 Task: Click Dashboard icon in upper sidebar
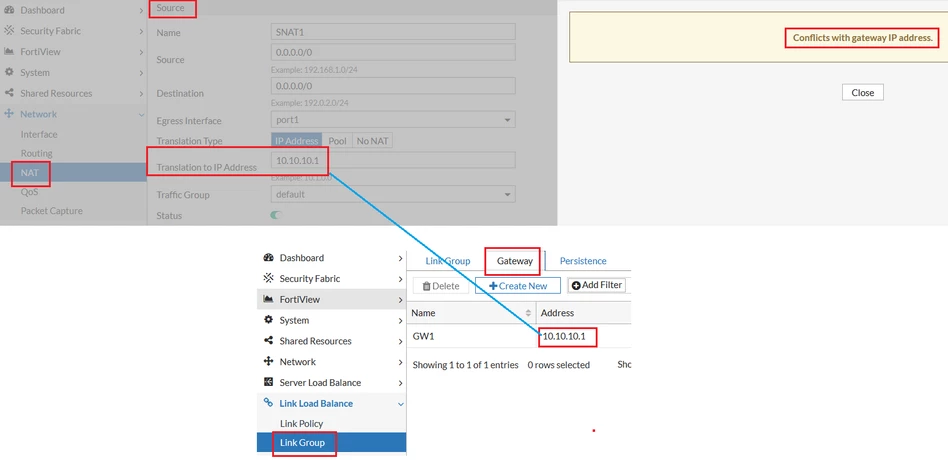click(x=9, y=10)
